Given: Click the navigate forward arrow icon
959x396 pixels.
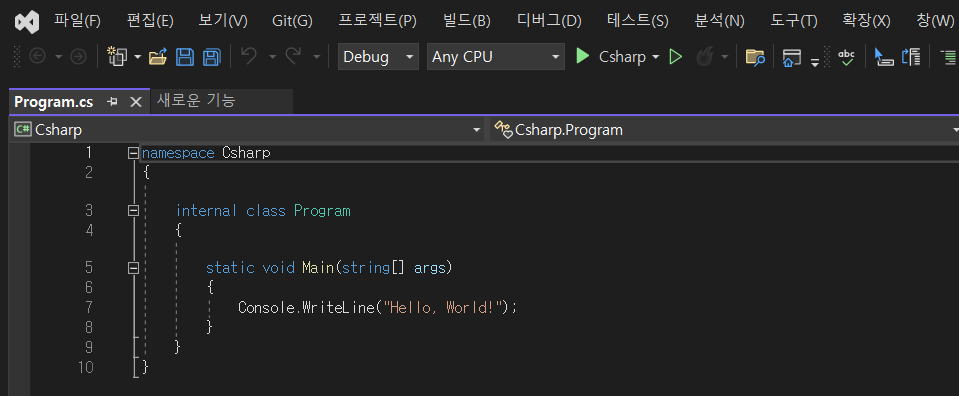Looking at the screenshot, I should click(x=78, y=57).
